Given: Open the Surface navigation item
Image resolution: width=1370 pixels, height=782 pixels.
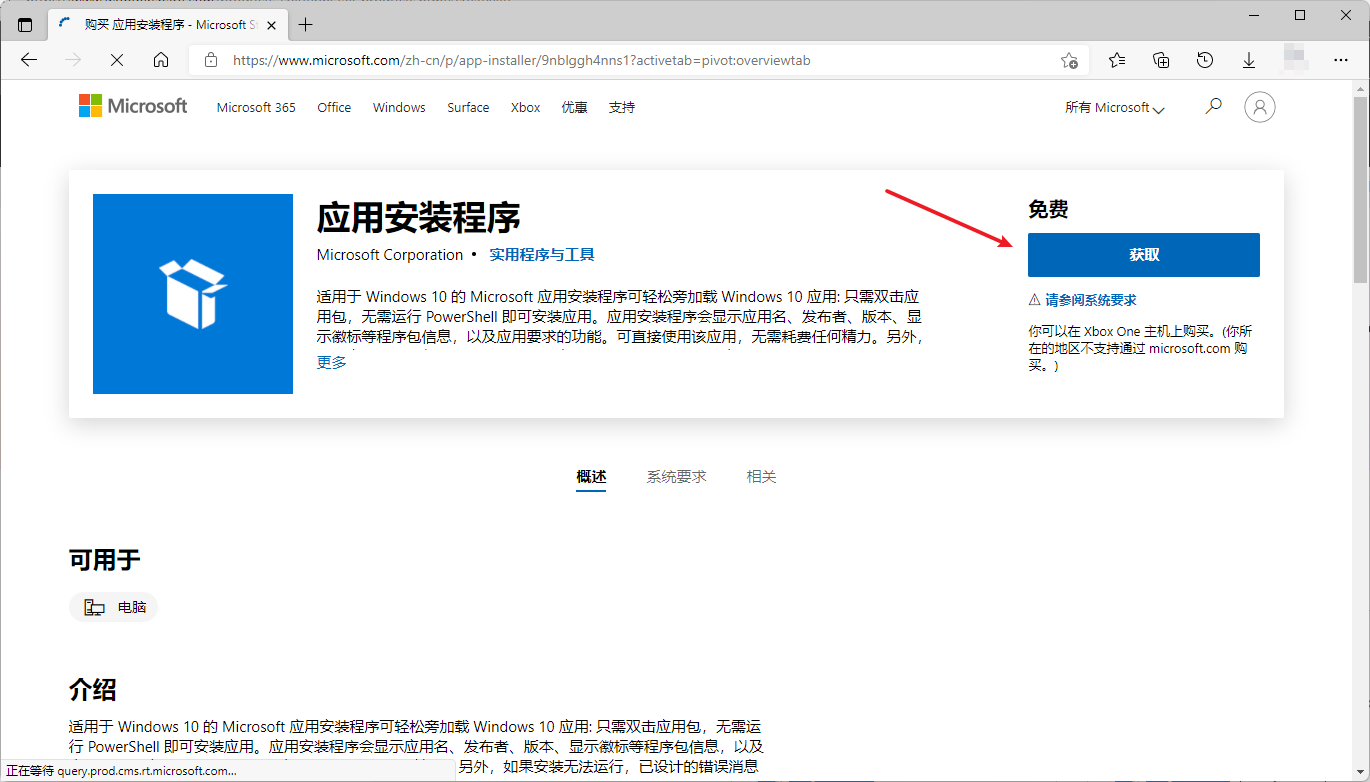Looking at the screenshot, I should tap(468, 108).
